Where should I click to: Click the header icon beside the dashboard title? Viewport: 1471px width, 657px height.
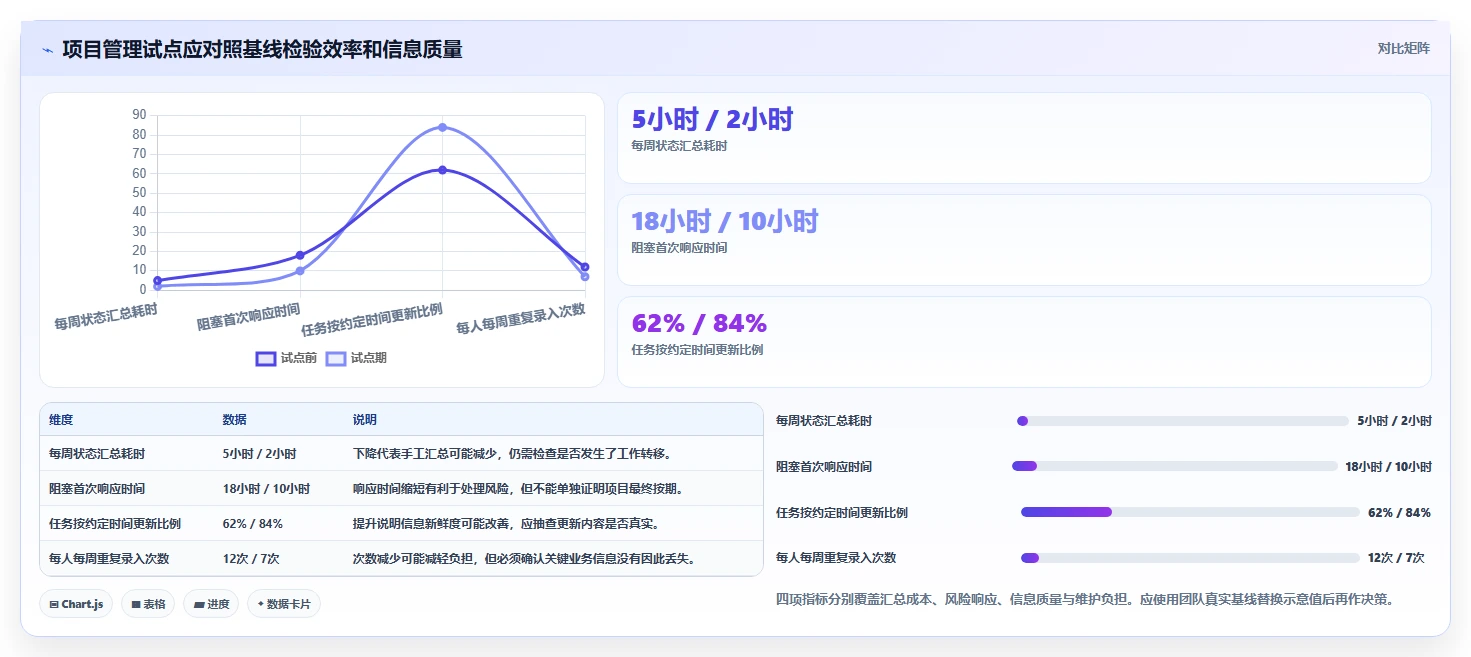click(x=47, y=50)
